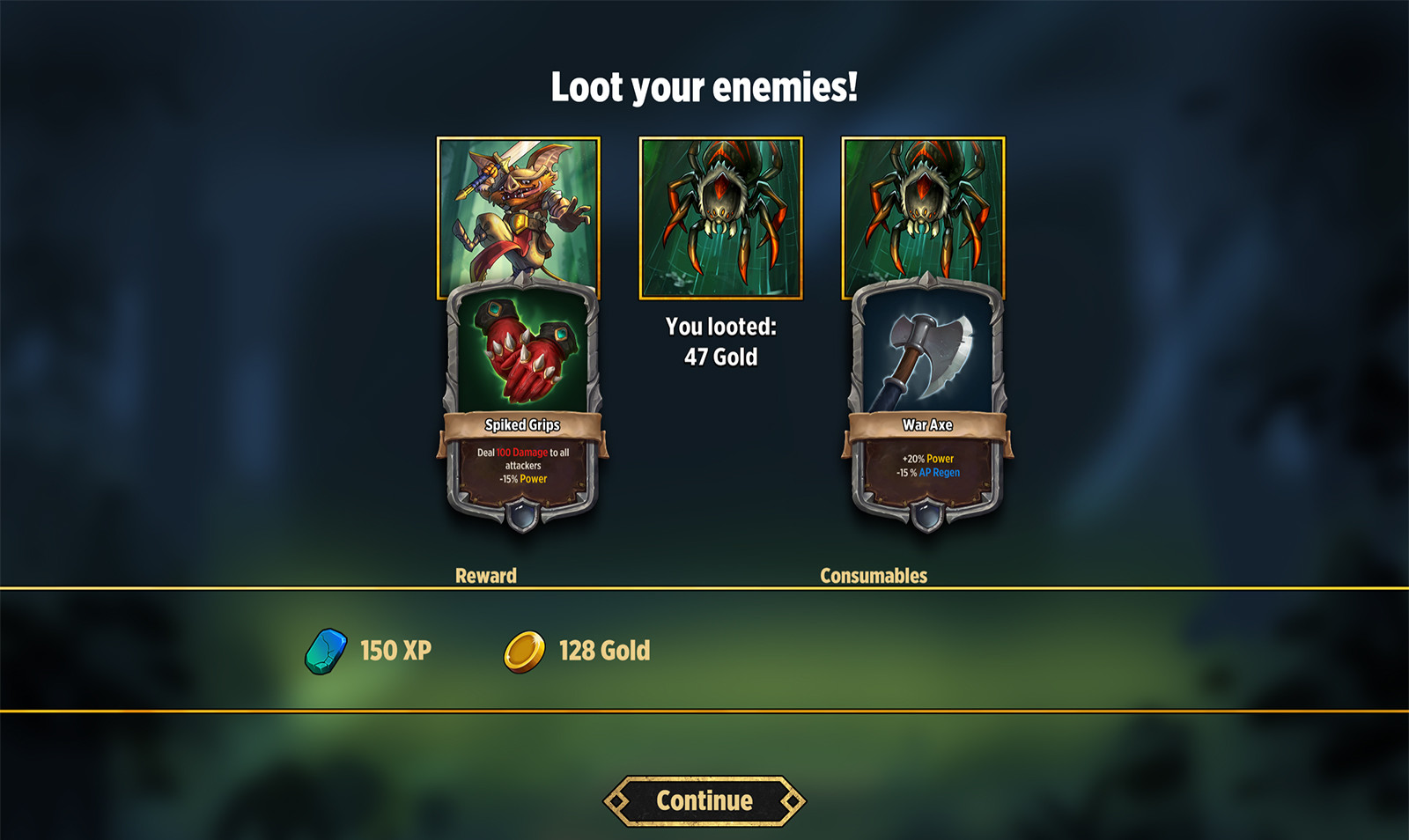Click the War Axe weapon icon
The image size is (1409, 840).
point(926,350)
